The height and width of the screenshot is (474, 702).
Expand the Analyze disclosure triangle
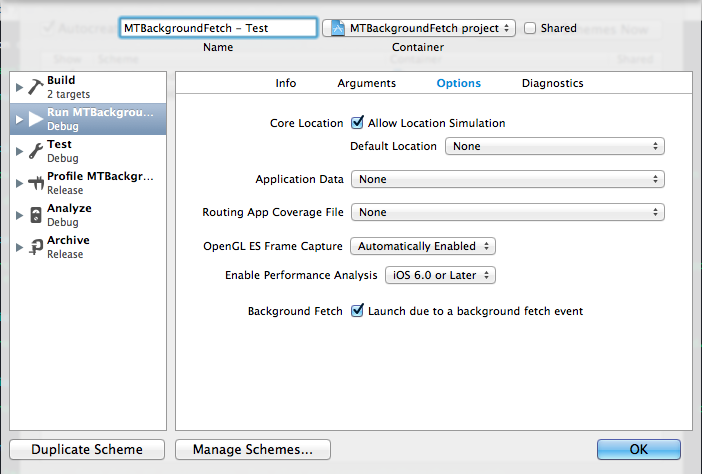coord(19,215)
